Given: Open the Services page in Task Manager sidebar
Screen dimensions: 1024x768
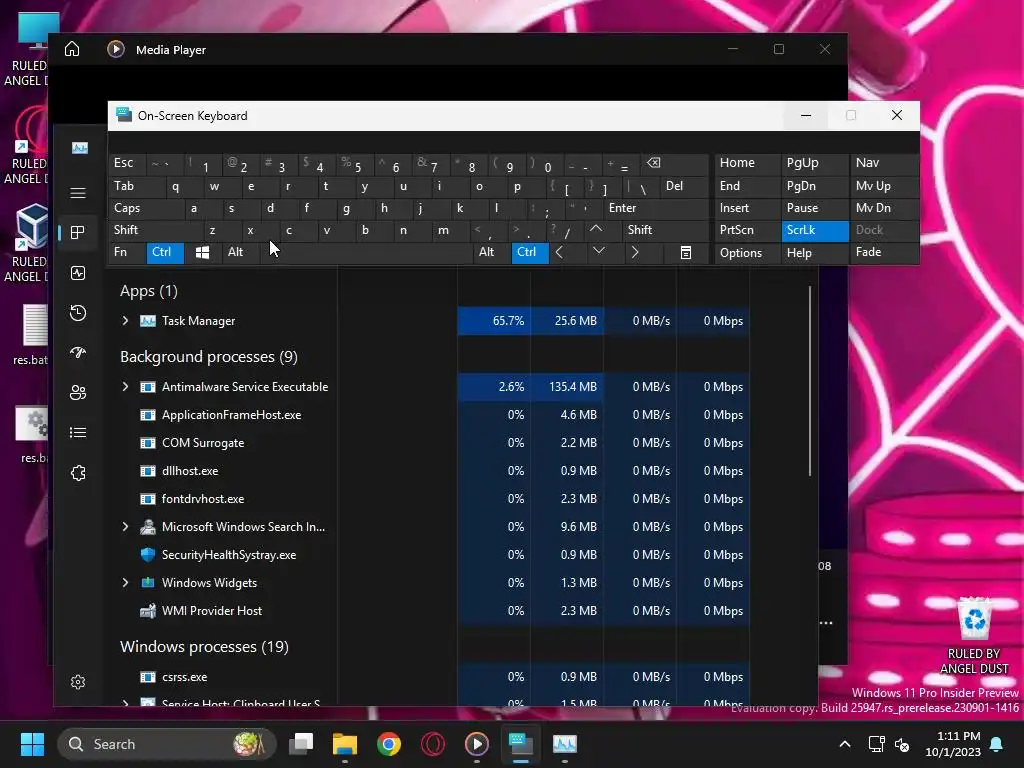Looking at the screenshot, I should pyautogui.click(x=78, y=473).
